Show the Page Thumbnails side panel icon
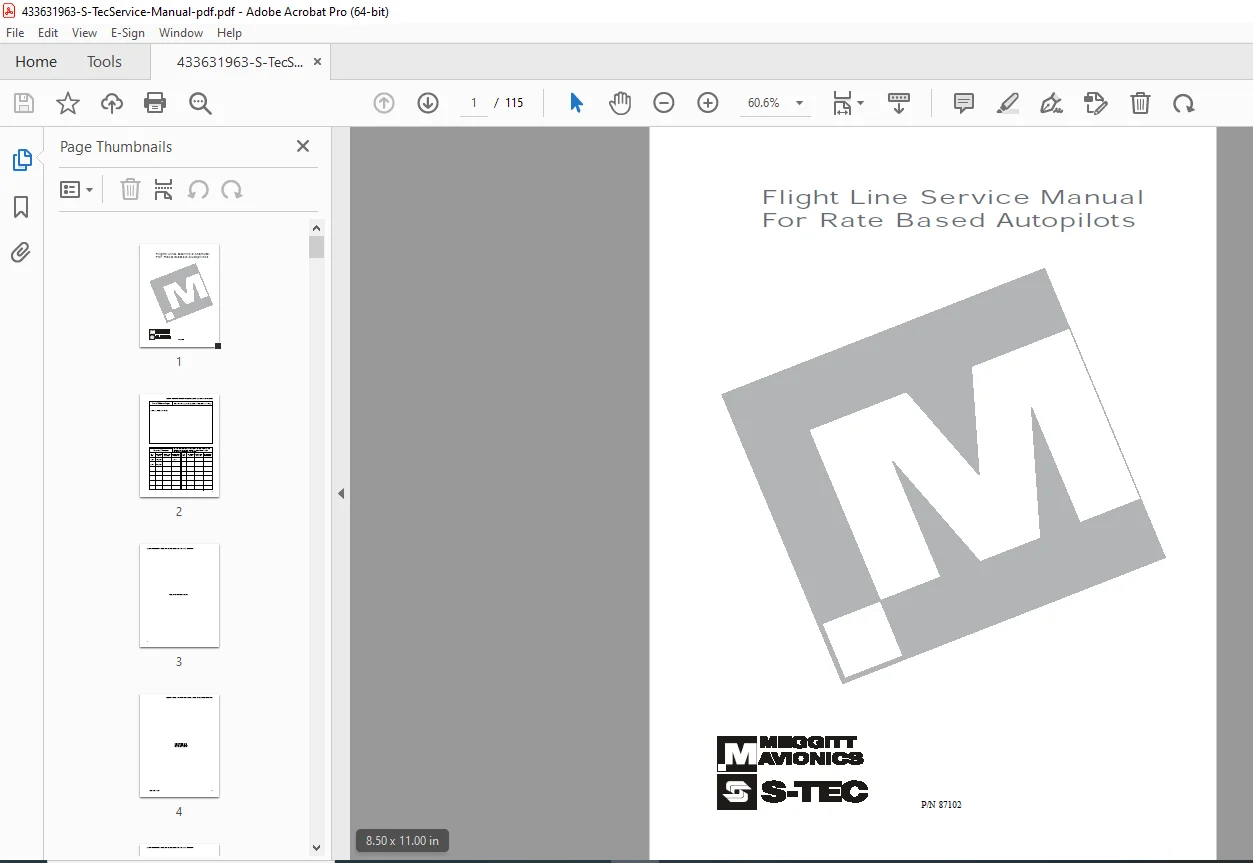The height and width of the screenshot is (863, 1253). (21, 160)
